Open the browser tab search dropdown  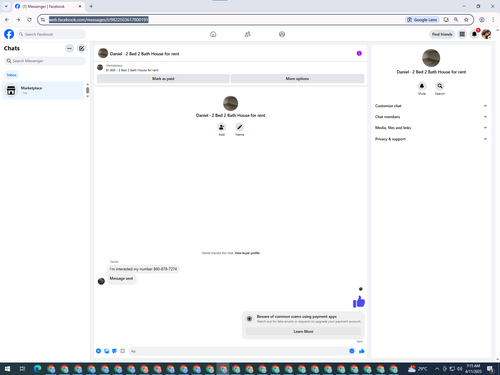tap(6, 6)
